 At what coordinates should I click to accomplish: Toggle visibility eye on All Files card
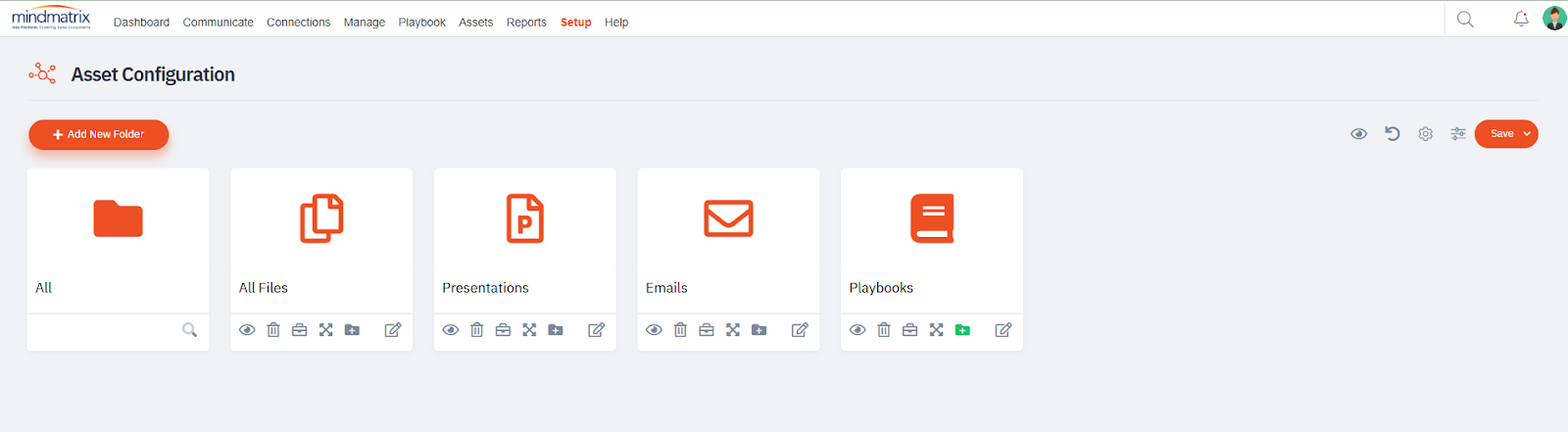[x=247, y=330]
